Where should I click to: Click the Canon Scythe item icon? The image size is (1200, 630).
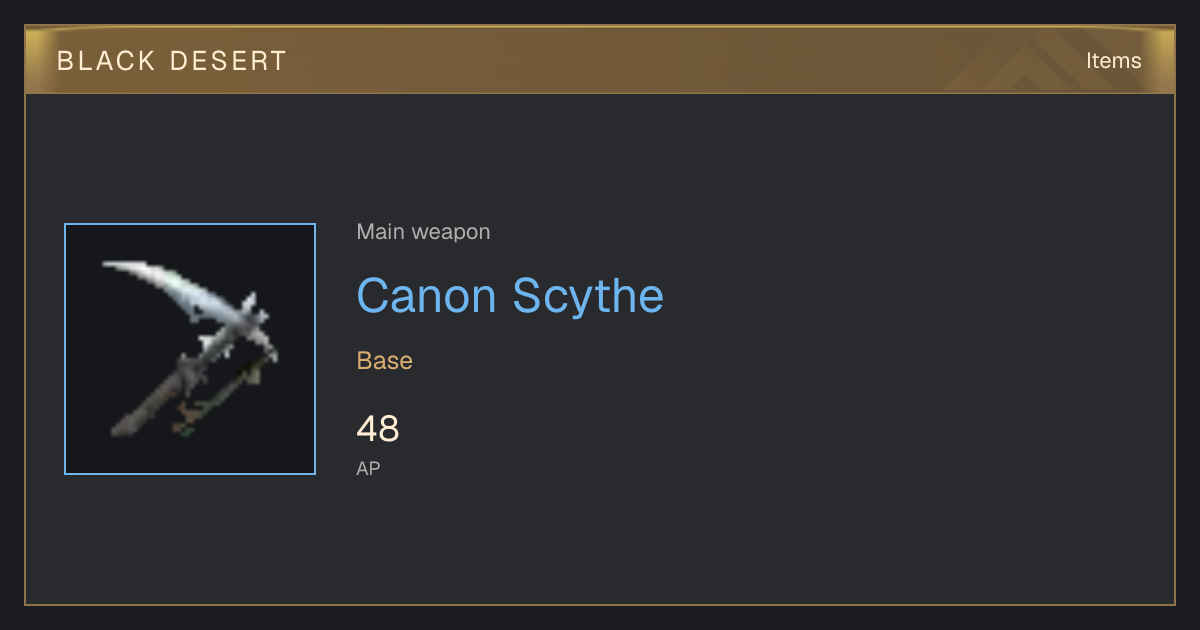click(190, 349)
